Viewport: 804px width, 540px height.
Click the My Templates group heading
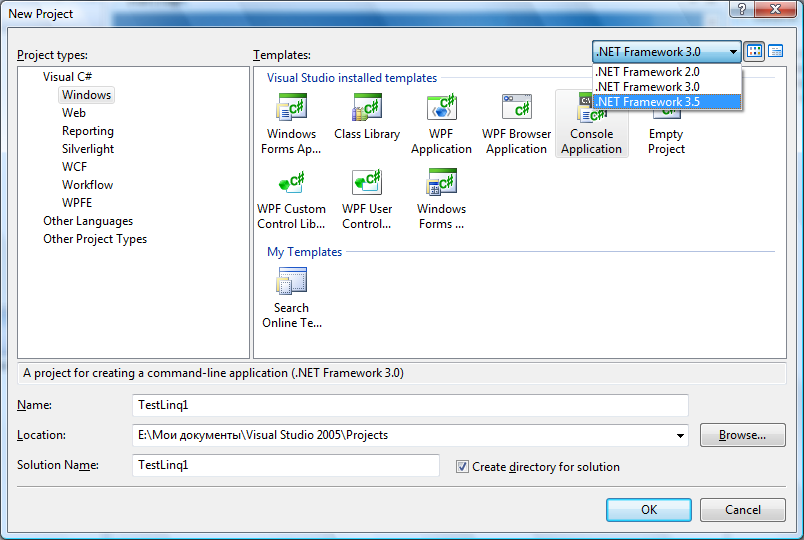(304, 252)
